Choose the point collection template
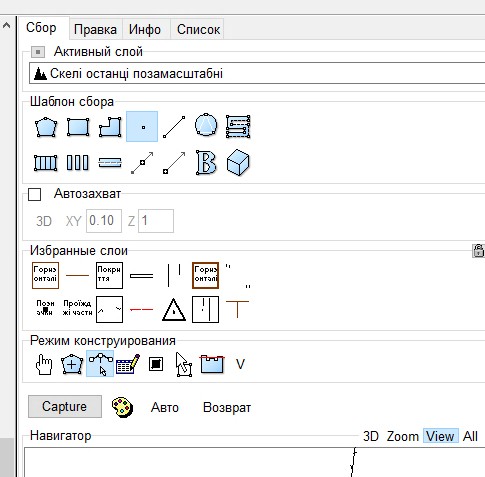The height and width of the screenshot is (477, 485). (x=142, y=127)
